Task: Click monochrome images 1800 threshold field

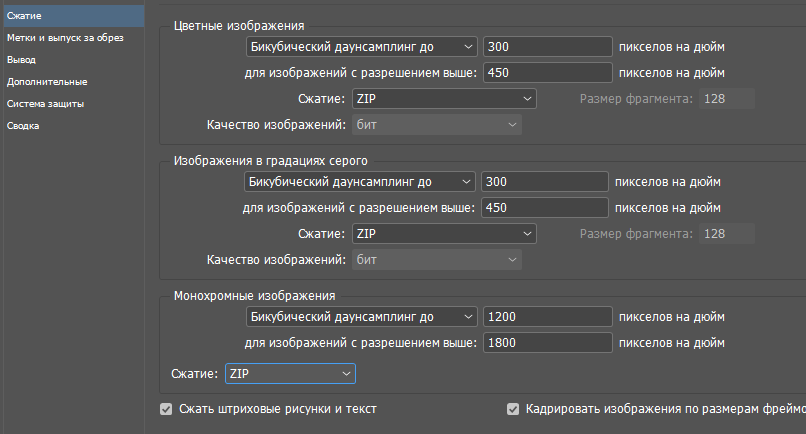Action: click(x=547, y=342)
